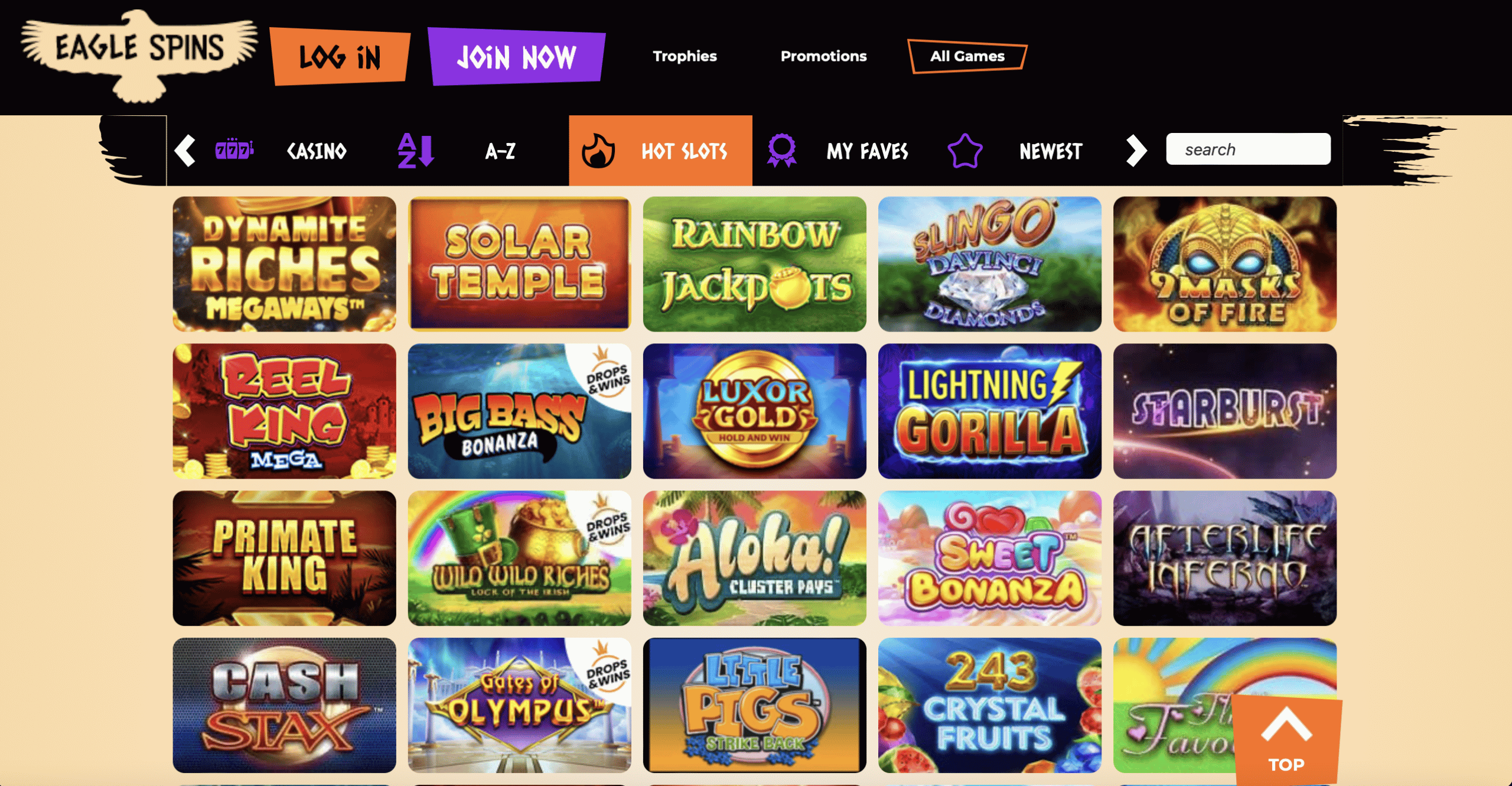This screenshot has height=786, width=1512.
Task: Open Lightning Gorilla game tile
Action: click(x=989, y=411)
